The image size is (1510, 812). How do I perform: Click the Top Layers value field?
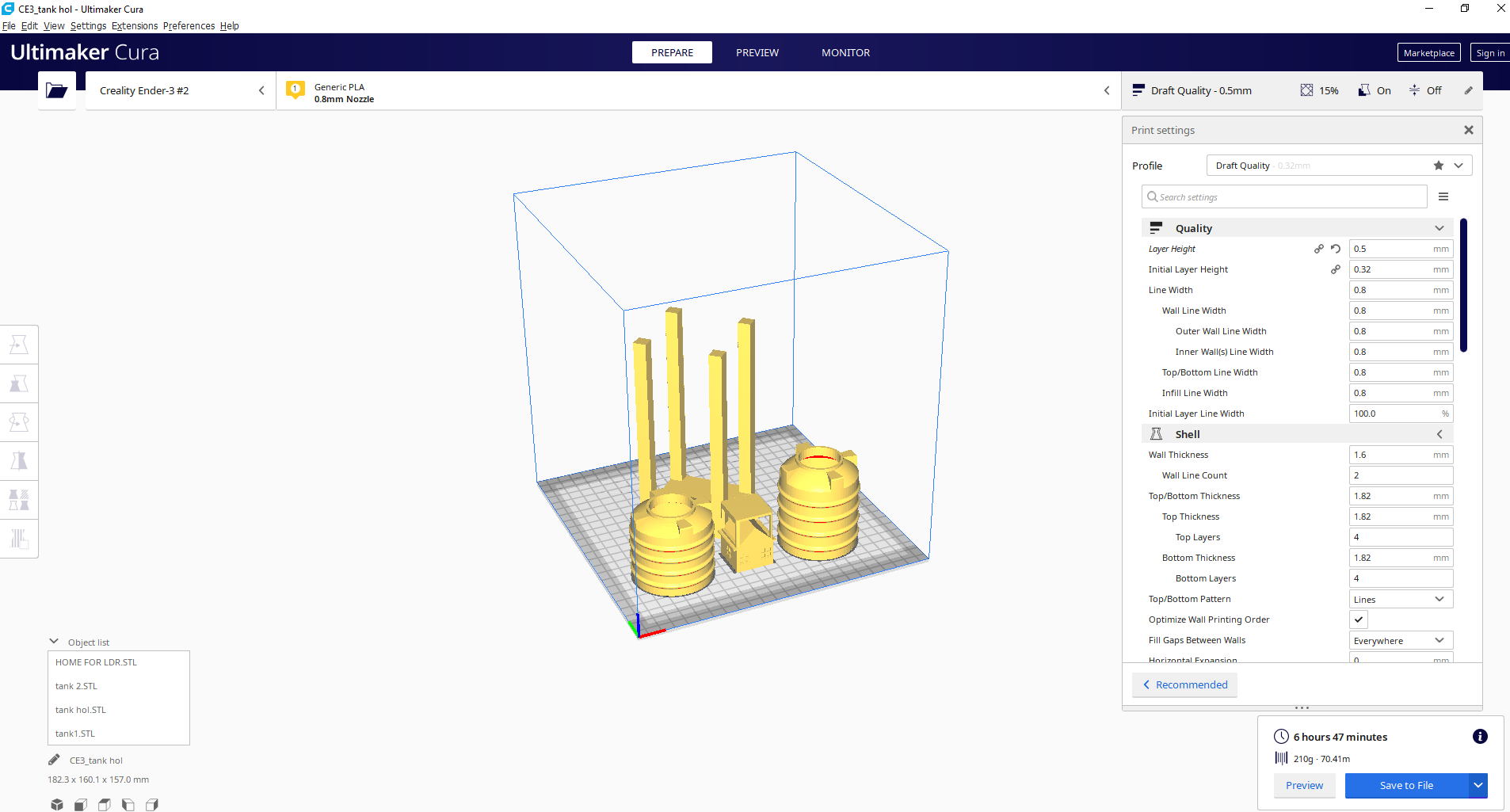pyautogui.click(x=1401, y=537)
